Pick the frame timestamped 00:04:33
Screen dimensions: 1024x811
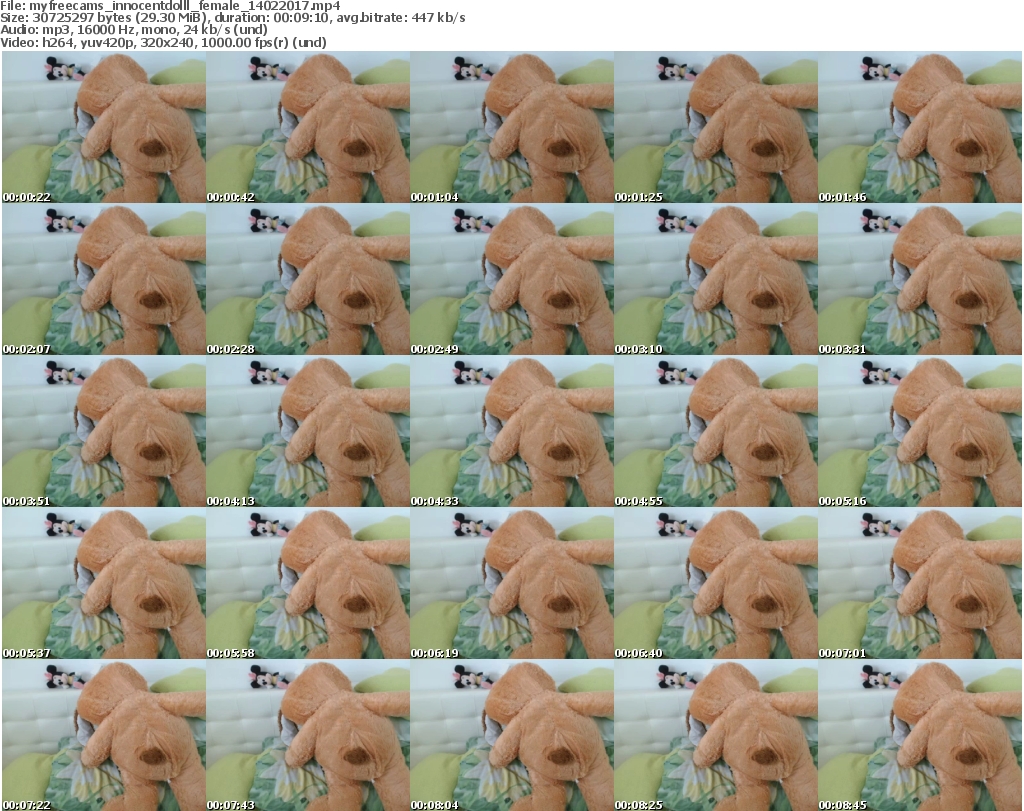[x=512, y=431]
